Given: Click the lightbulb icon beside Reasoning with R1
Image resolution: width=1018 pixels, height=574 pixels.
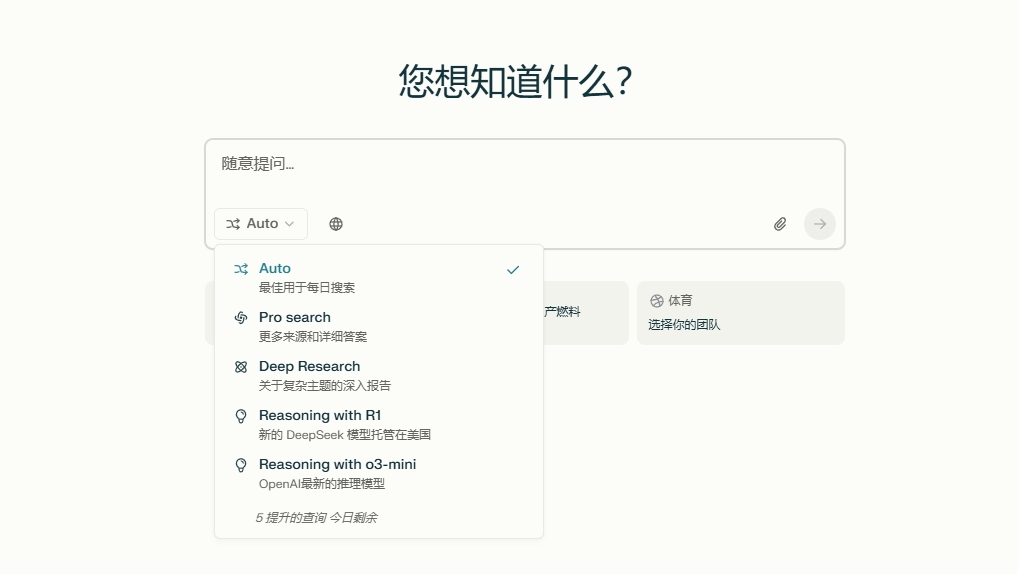Looking at the screenshot, I should 241,416.
